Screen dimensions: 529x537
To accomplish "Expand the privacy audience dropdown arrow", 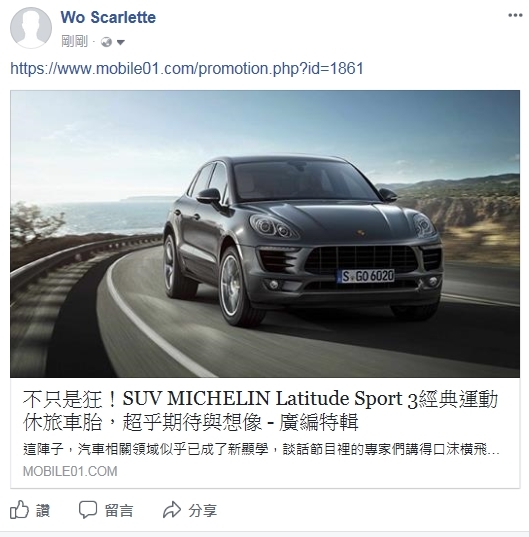I will pyautogui.click(x=121, y=42).
